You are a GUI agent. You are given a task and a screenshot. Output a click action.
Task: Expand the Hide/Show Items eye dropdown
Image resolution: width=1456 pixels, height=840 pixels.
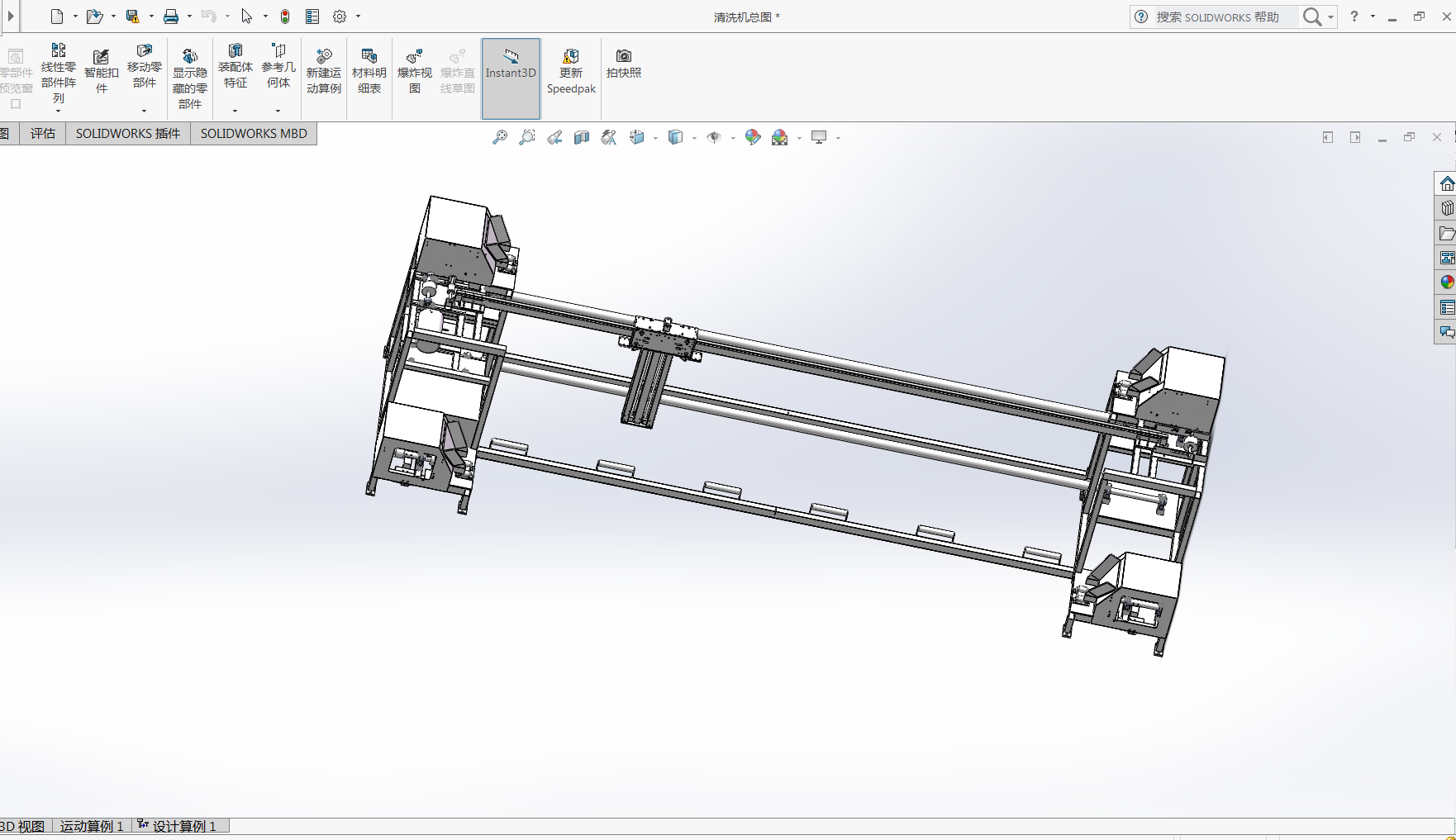coord(733,139)
